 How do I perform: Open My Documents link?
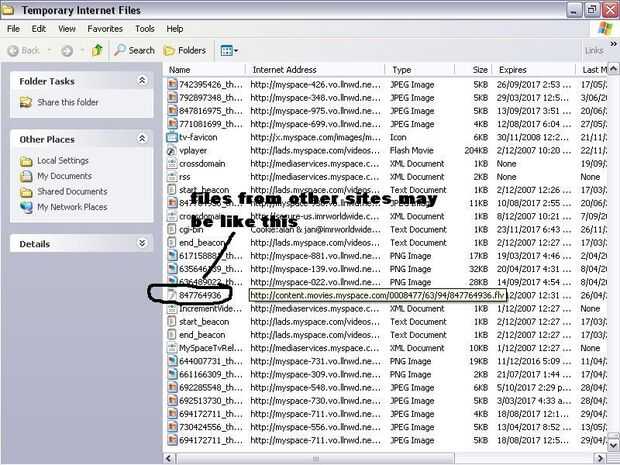[64, 176]
